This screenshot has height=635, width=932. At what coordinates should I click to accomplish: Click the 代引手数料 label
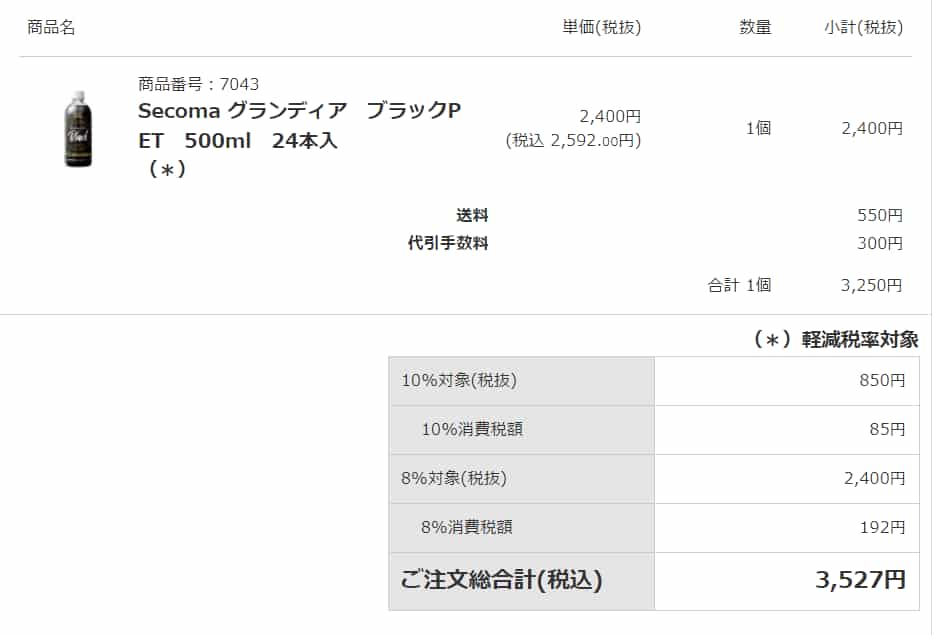[x=448, y=243]
